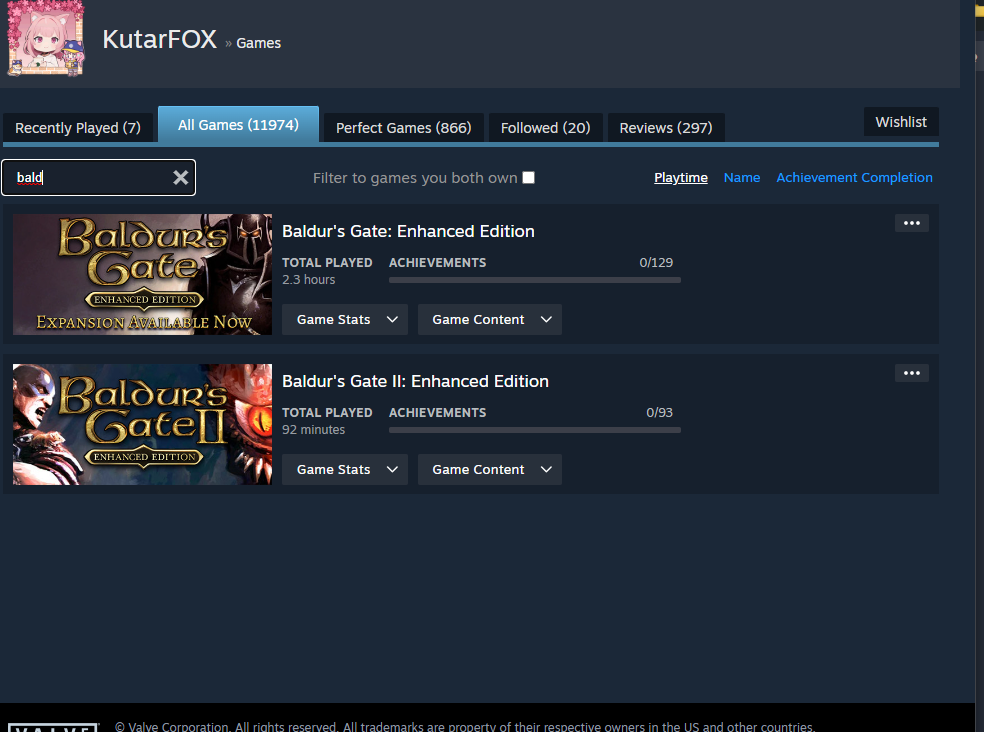Open the three-dot menu for Baldur's Gate: Enhanced Edition
Image resolution: width=984 pixels, height=732 pixels.
click(x=911, y=223)
